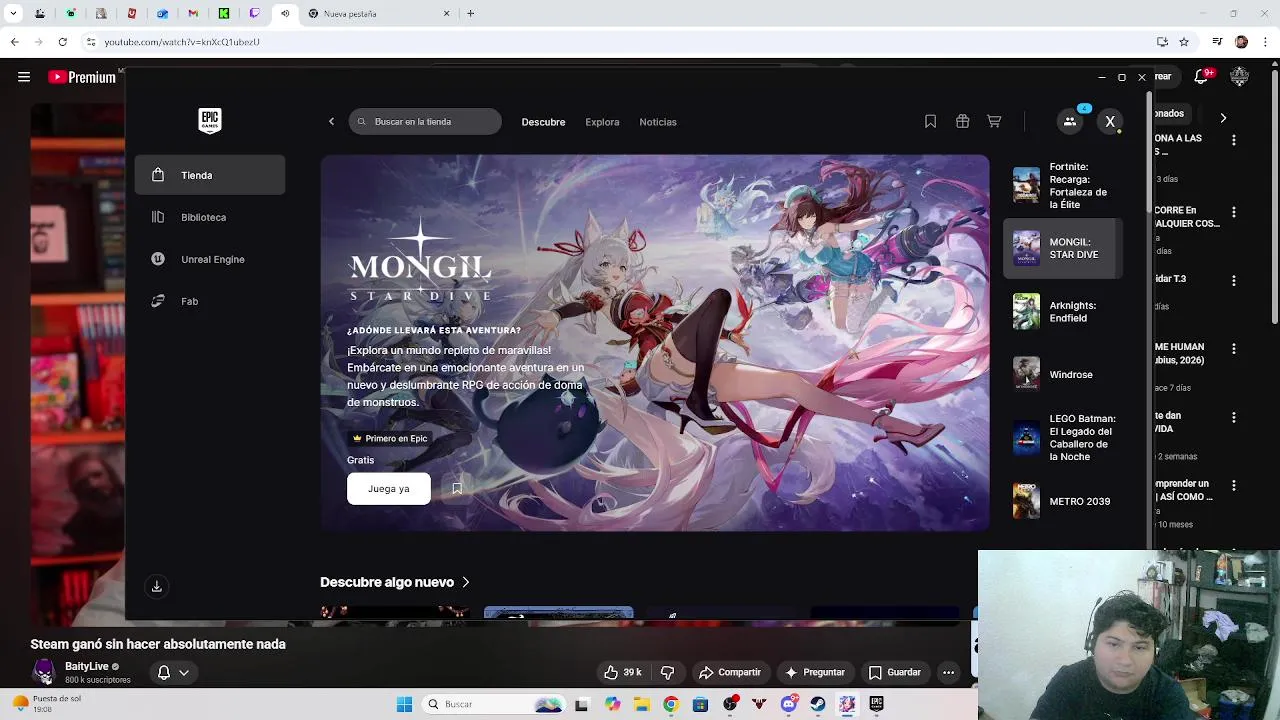Image resolution: width=1280 pixels, height=720 pixels.
Task: Click the taskbar Buscar search box
Action: click(x=494, y=704)
